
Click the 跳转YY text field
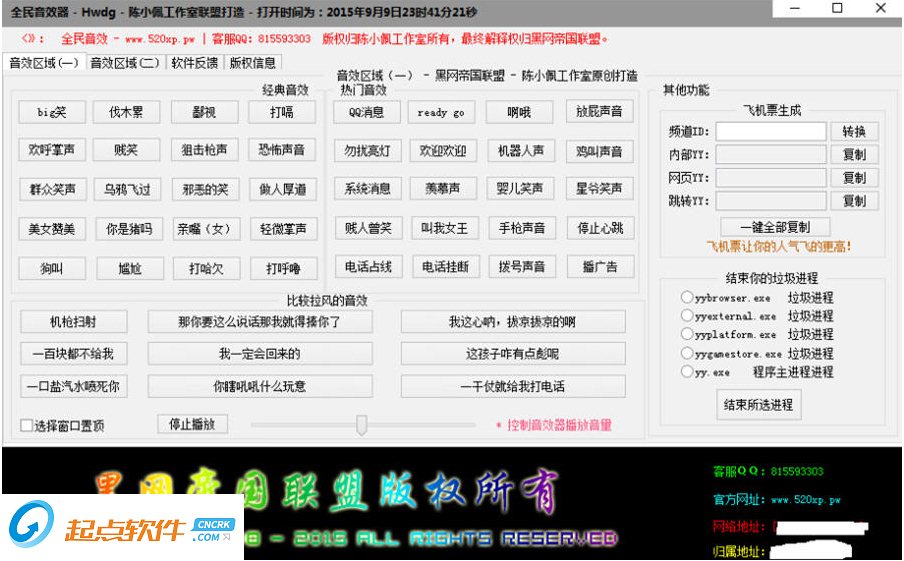[x=771, y=201]
